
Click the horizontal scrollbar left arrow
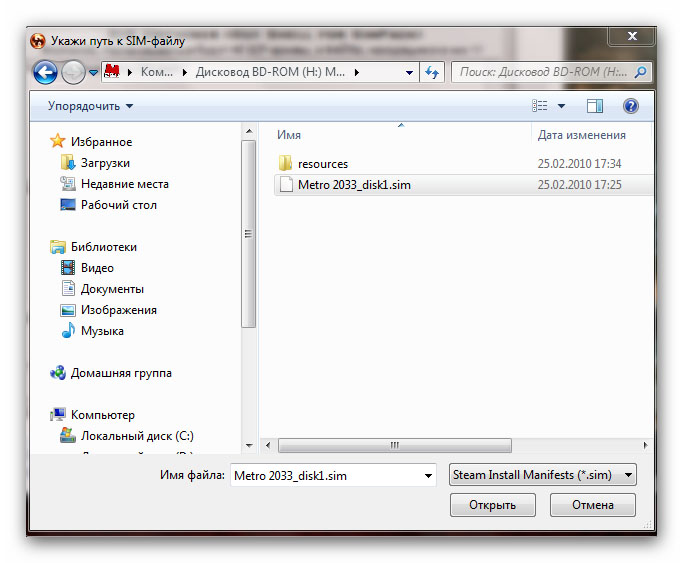click(268, 445)
